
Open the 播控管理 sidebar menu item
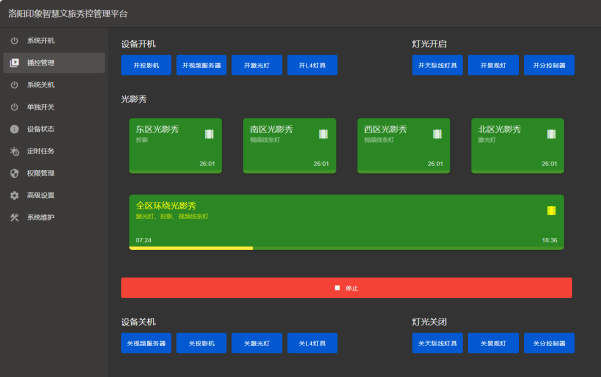click(x=54, y=63)
